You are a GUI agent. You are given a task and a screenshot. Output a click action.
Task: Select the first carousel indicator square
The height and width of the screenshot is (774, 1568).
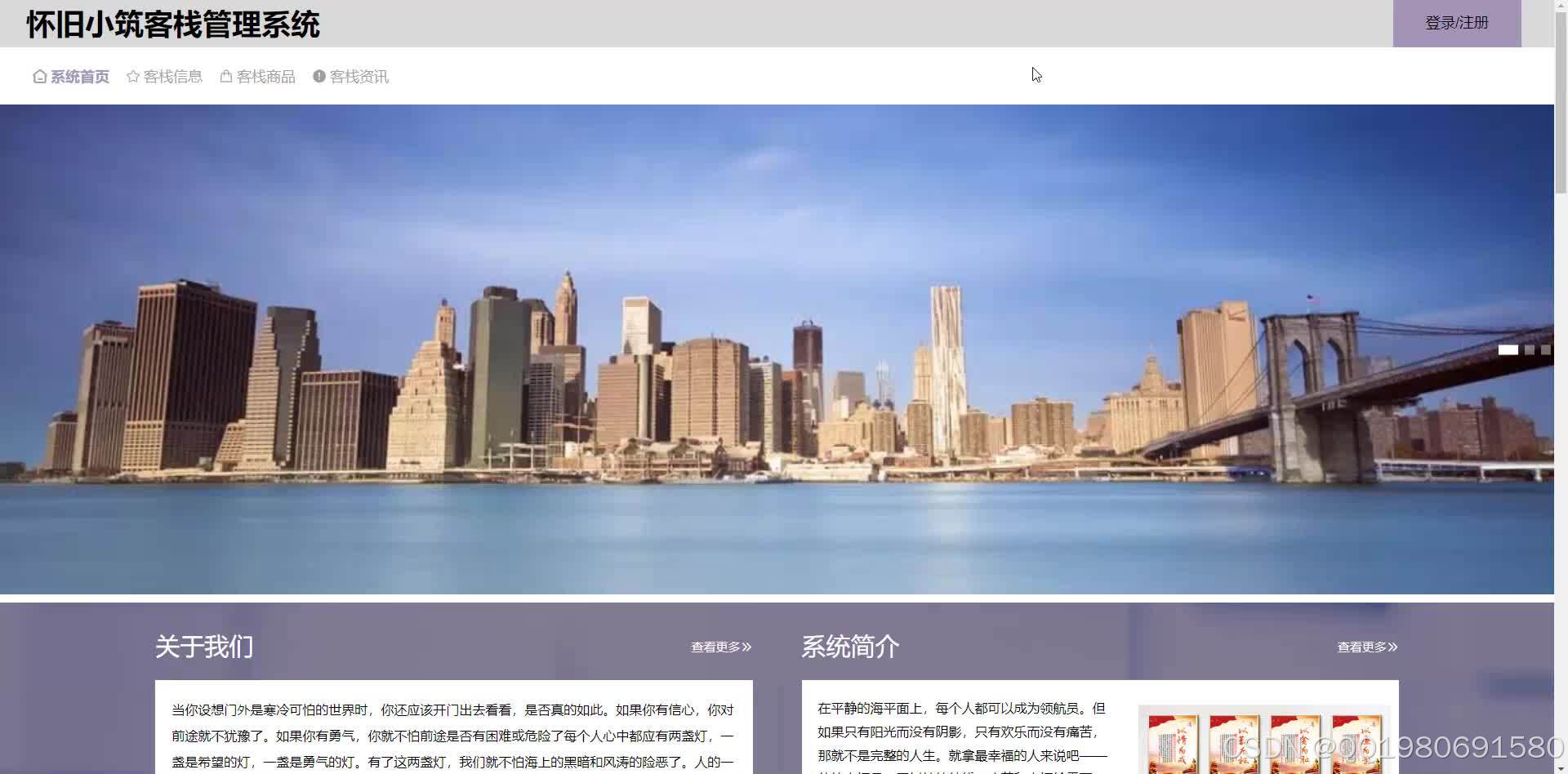[1508, 349]
